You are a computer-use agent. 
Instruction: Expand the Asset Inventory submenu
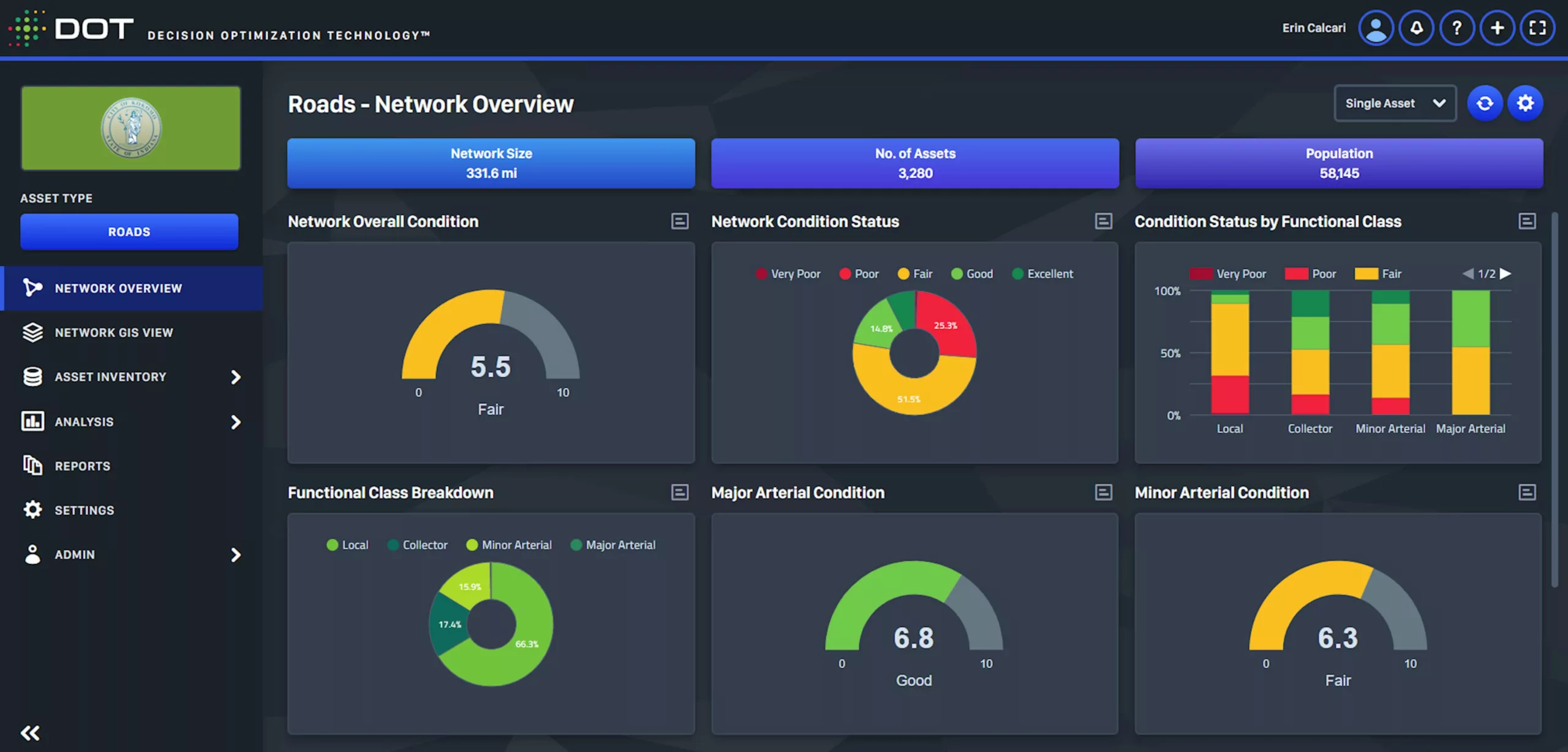[x=236, y=377]
